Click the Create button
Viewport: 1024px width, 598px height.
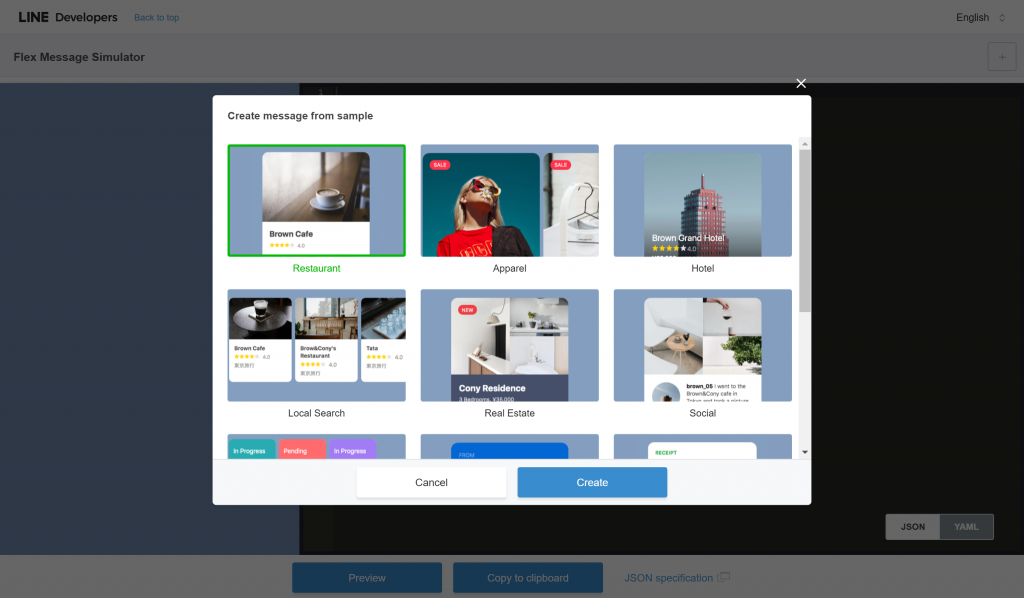tap(592, 482)
